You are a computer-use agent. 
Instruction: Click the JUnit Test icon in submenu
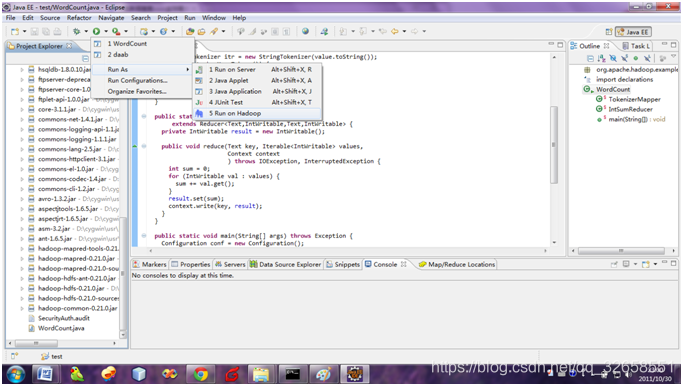(199, 102)
